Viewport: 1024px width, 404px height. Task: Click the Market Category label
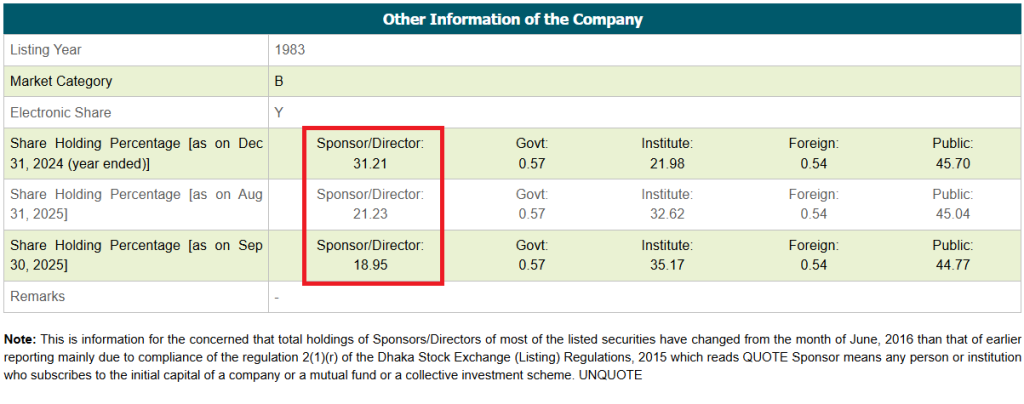coord(61,81)
